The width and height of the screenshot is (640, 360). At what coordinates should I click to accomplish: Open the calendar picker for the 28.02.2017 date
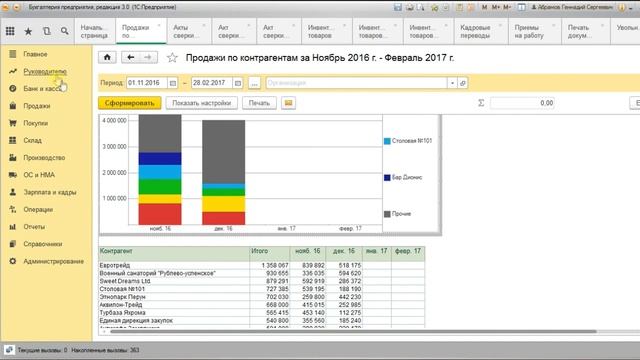pos(238,83)
